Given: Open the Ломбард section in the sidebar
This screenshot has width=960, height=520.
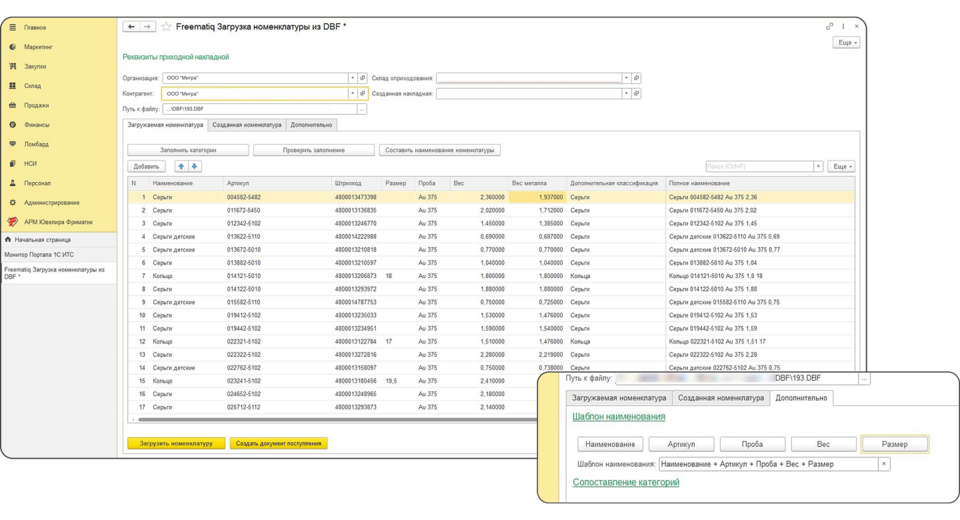Looking at the screenshot, I should tap(36, 144).
